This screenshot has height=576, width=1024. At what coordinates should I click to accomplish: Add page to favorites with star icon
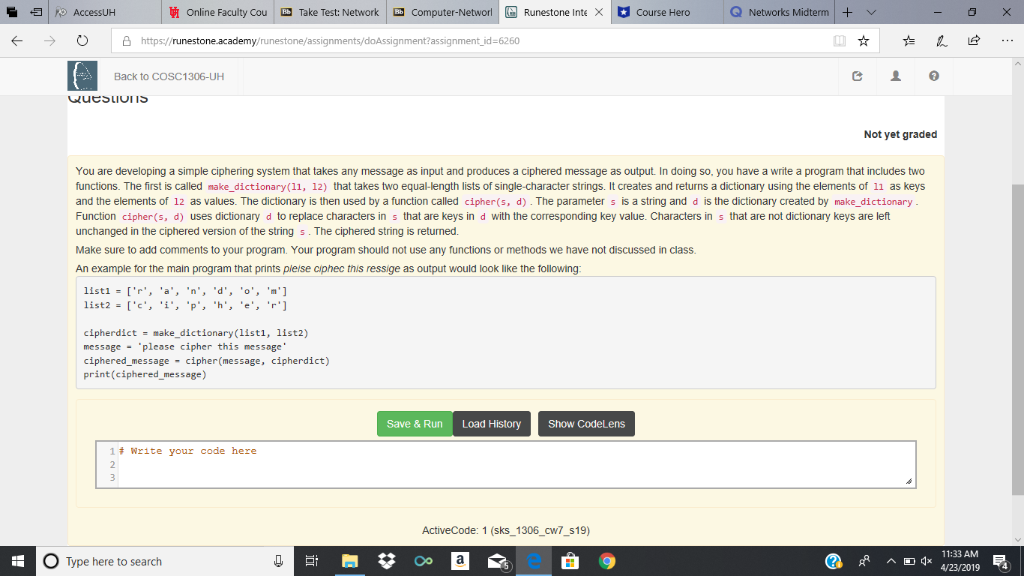tap(863, 40)
